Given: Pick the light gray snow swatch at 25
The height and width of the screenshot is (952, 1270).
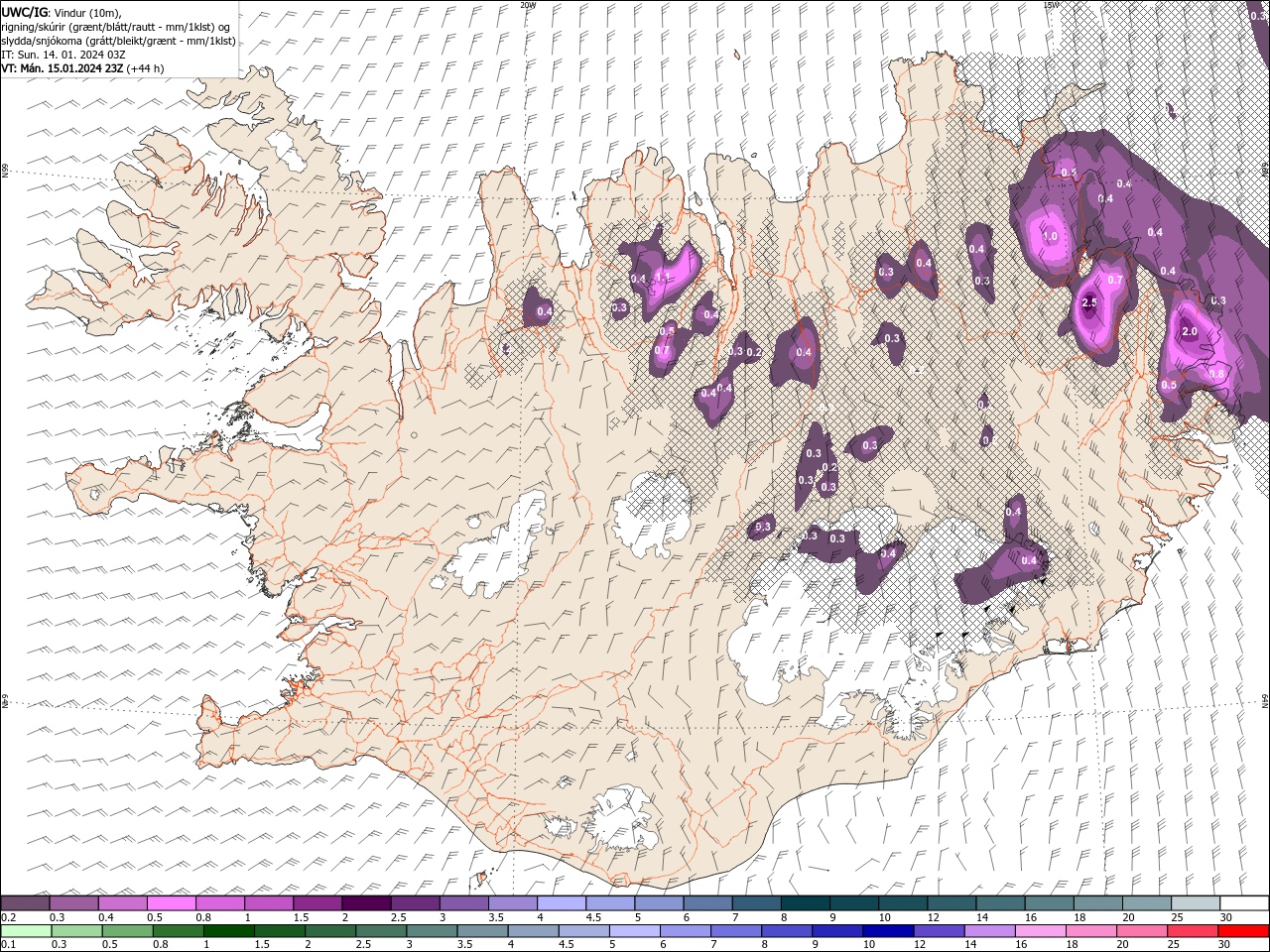Looking at the screenshot, I should pos(1197,903).
